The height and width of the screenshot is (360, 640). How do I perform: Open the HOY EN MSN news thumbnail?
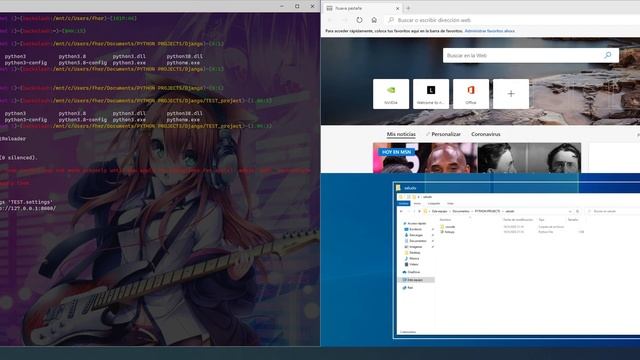coord(425,158)
